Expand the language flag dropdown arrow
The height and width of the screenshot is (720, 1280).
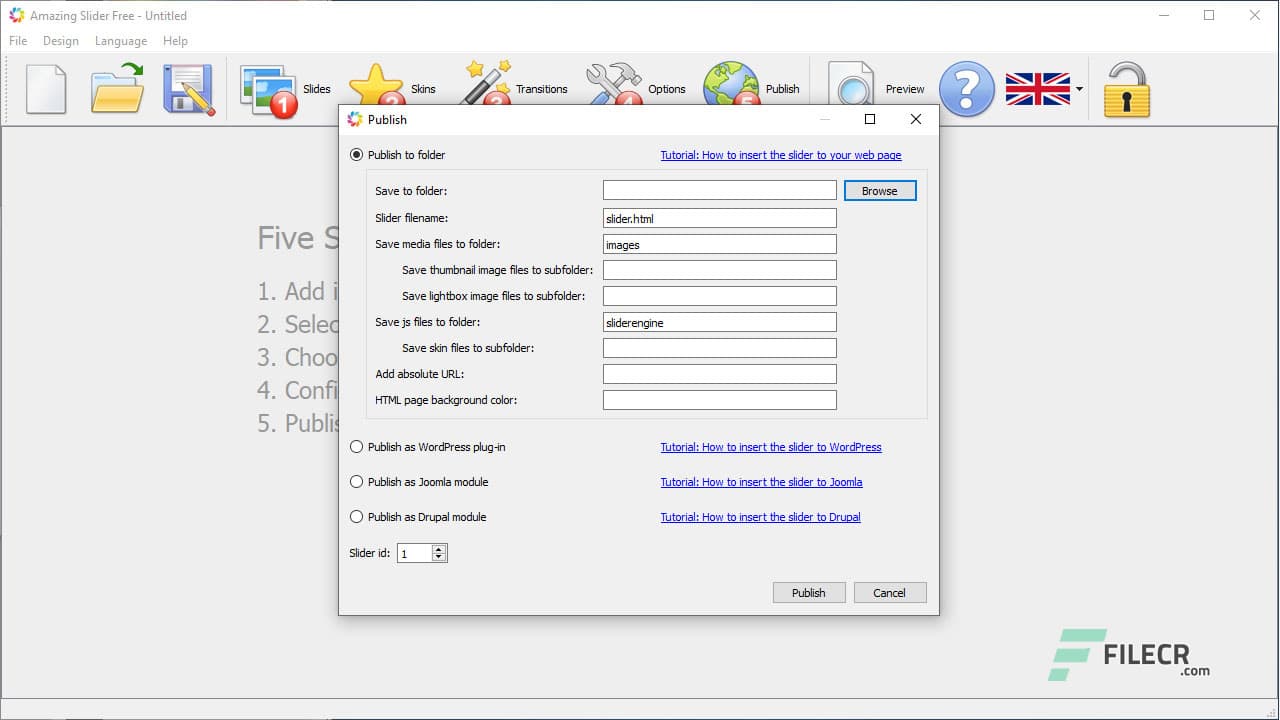pyautogui.click(x=1079, y=90)
